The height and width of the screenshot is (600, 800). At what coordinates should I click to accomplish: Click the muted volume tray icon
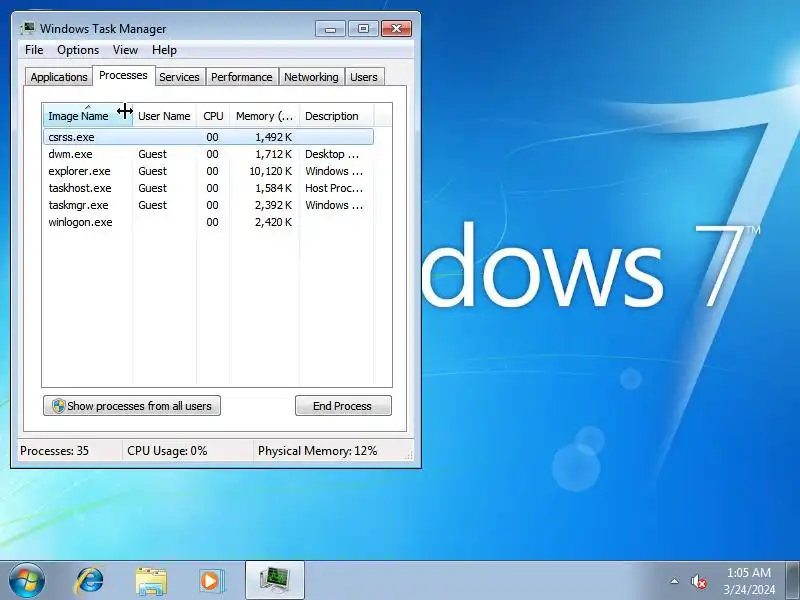tap(698, 582)
